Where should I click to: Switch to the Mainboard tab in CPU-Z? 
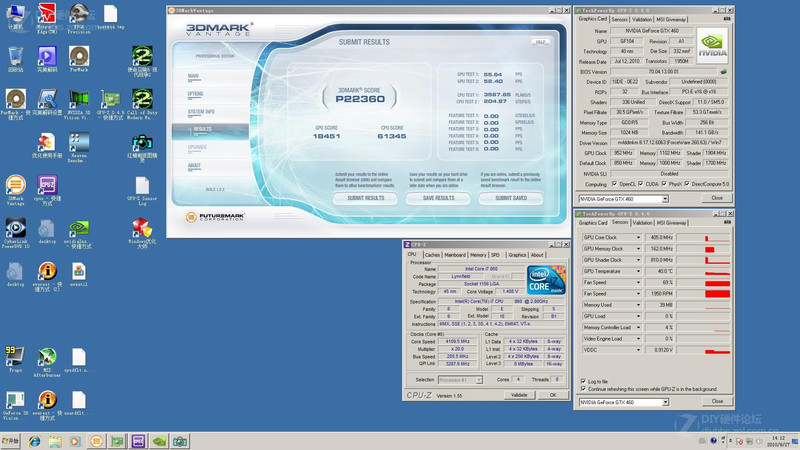click(454, 255)
